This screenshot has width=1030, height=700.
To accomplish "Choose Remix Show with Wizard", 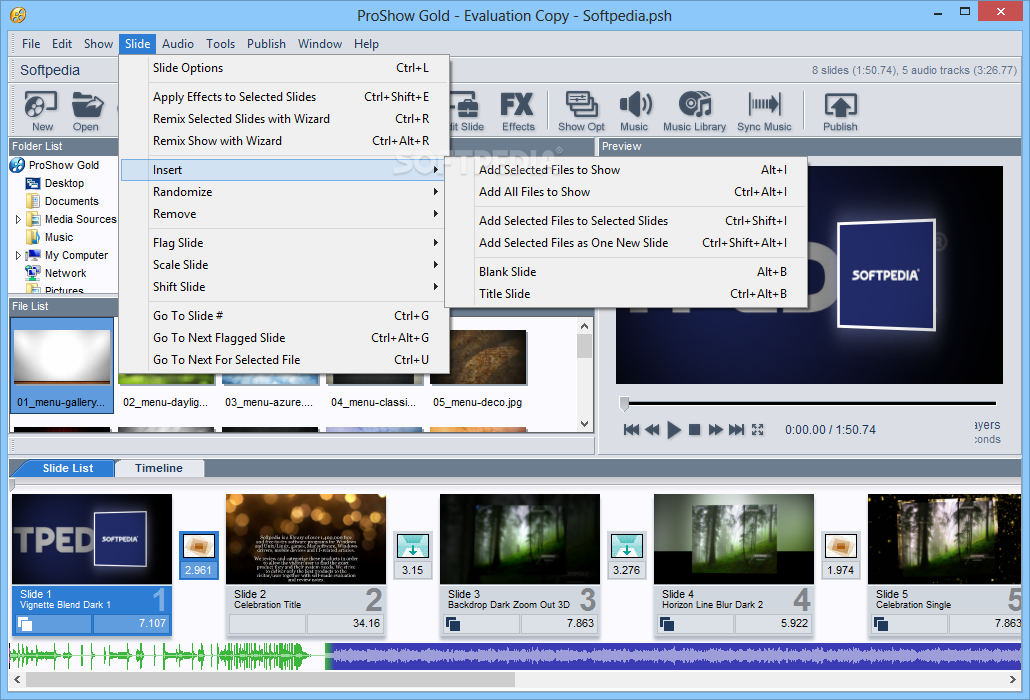I will (284, 141).
